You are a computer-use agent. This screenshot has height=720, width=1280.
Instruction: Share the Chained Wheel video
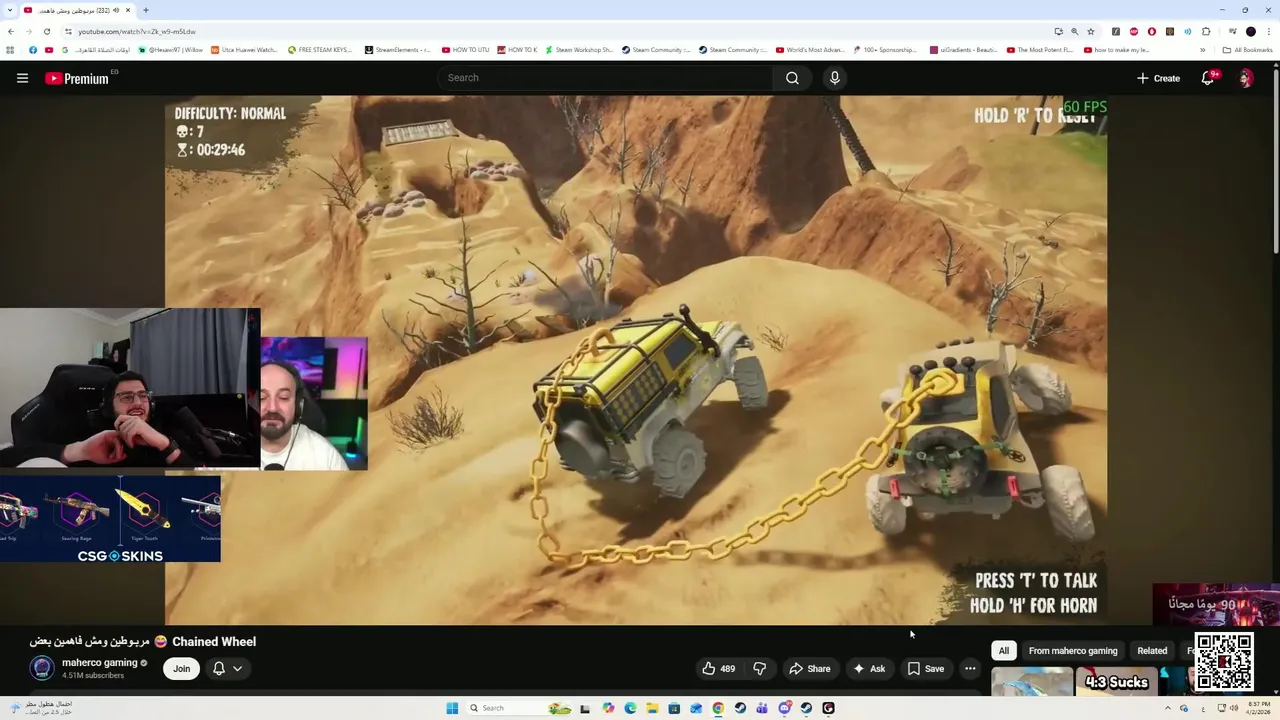tap(810, 669)
